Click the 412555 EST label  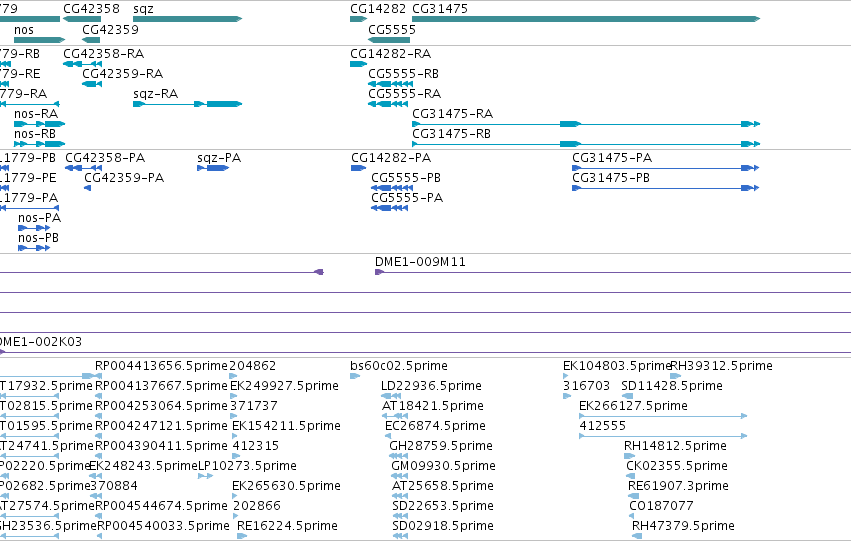pos(603,426)
